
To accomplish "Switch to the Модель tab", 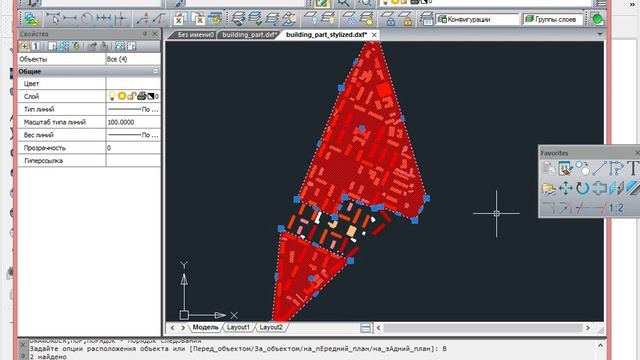I will [x=205, y=327].
